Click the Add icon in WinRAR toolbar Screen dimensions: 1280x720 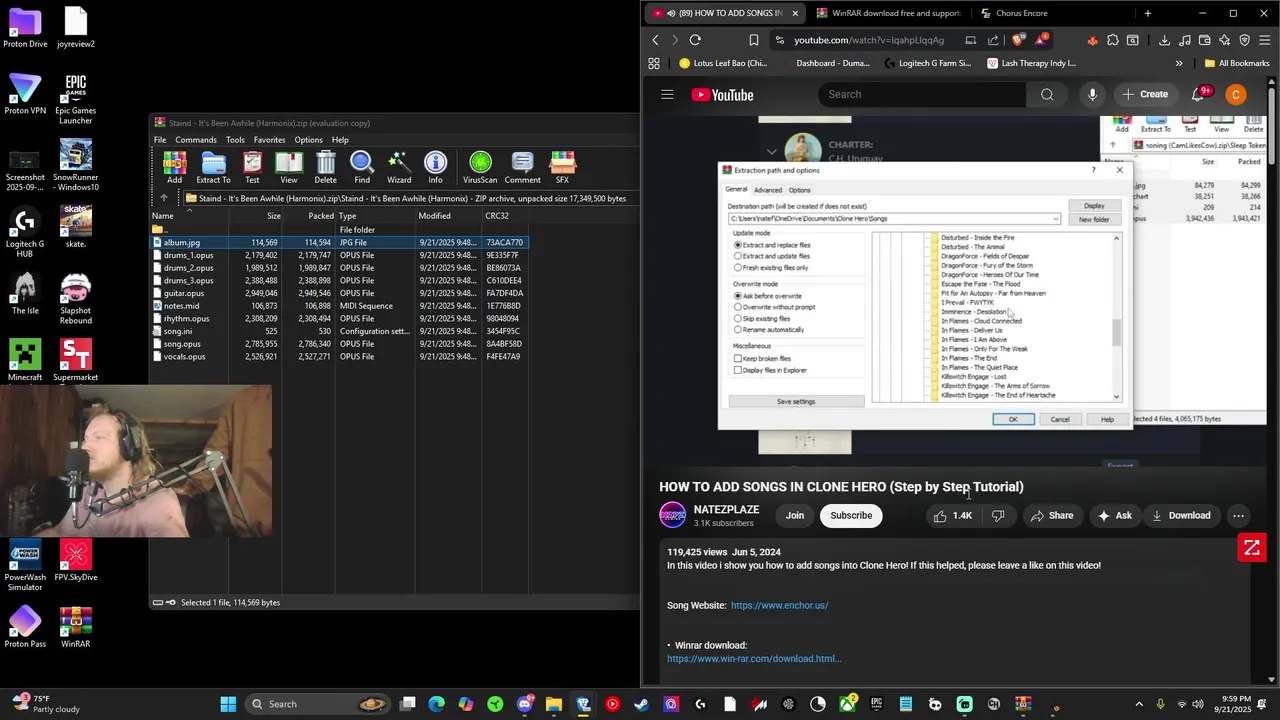pos(175,167)
